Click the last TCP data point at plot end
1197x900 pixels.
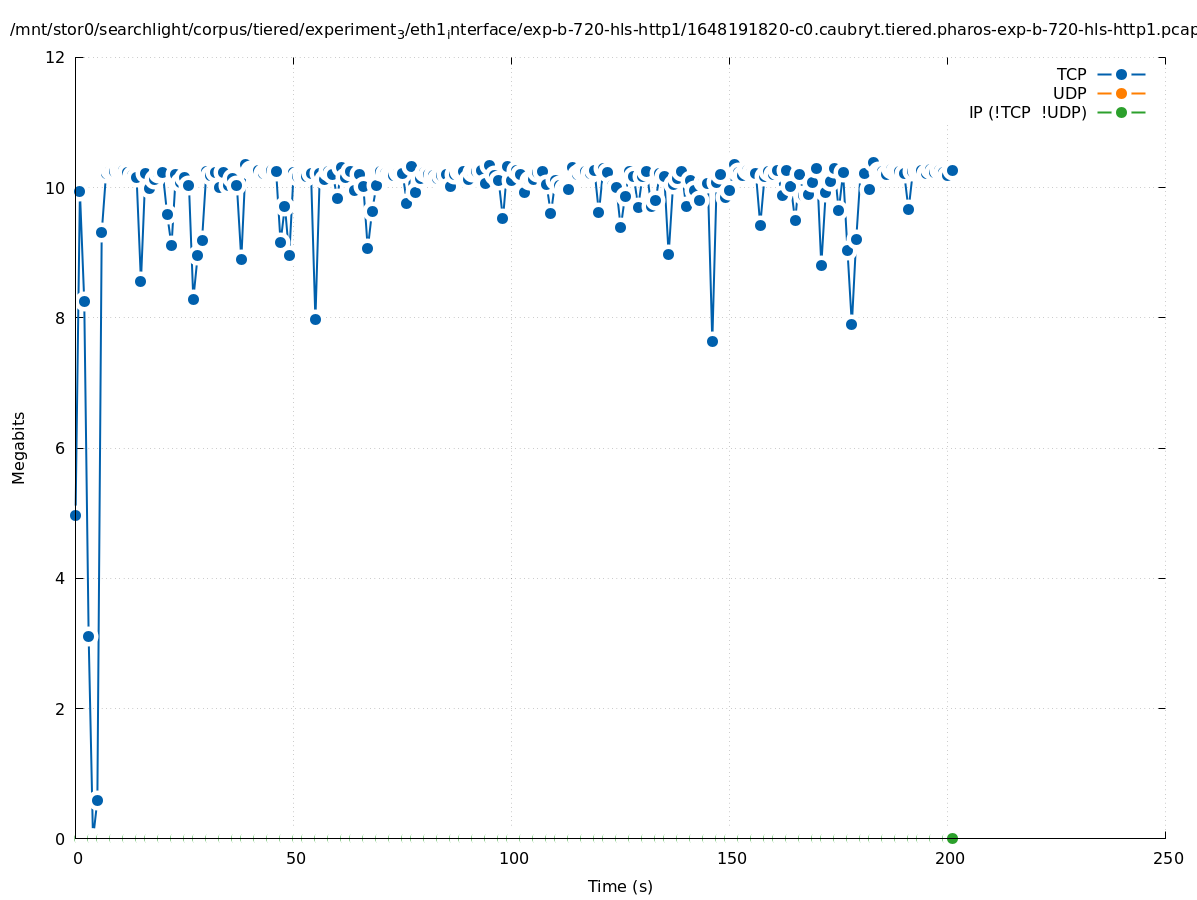(952, 170)
